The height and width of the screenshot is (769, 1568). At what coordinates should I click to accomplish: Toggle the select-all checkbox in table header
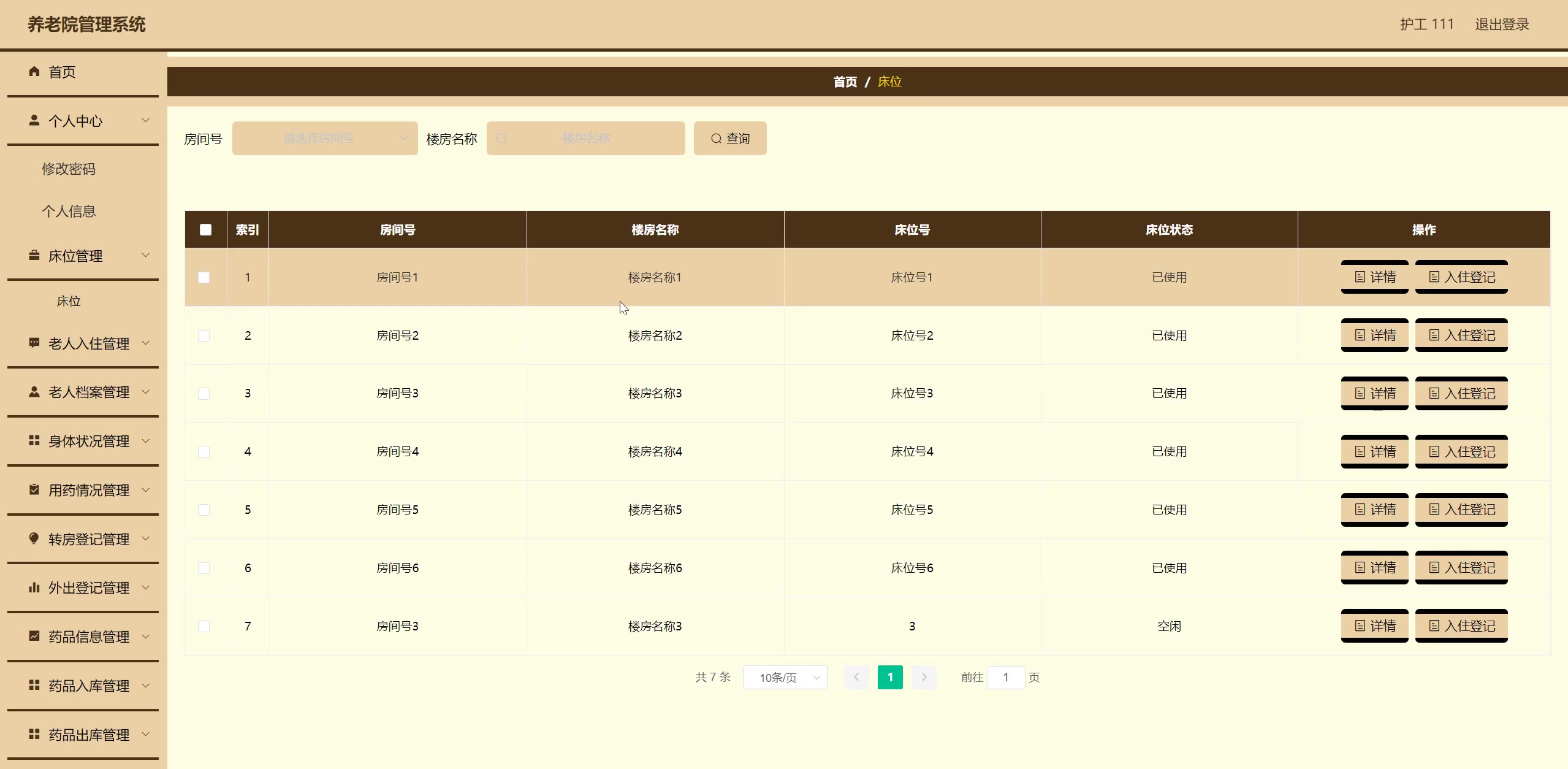(x=205, y=229)
